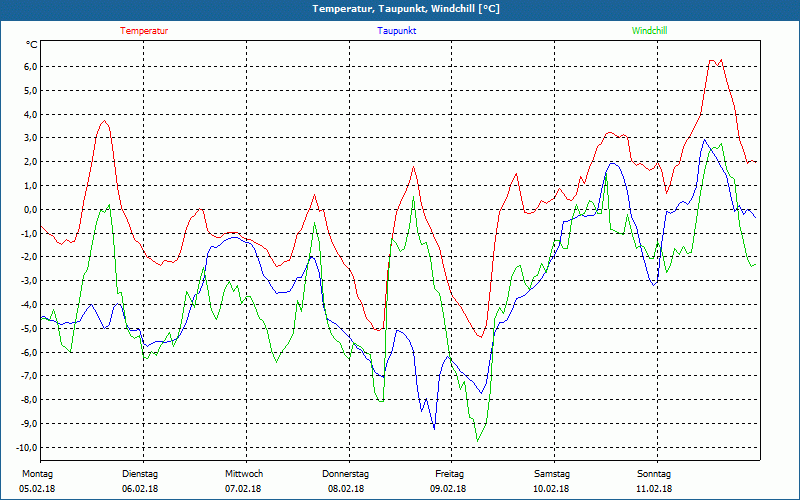800x500 pixels.
Task: Click the blue Taupunkt legend label
Action: point(396,31)
